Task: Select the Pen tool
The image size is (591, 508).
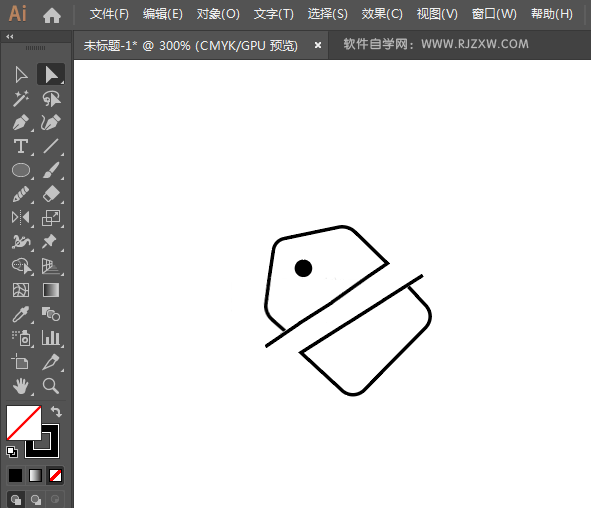Action: 21,122
